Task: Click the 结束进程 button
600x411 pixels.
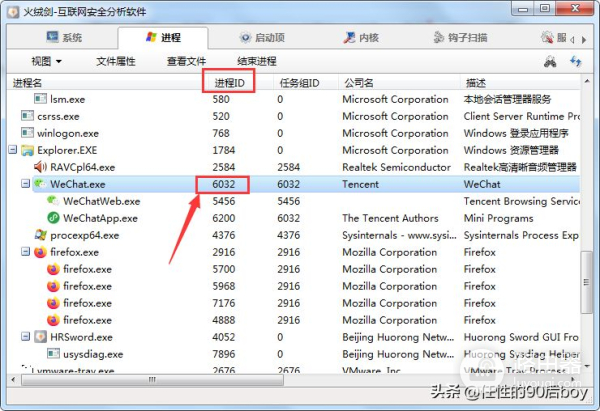Action: coord(257,61)
